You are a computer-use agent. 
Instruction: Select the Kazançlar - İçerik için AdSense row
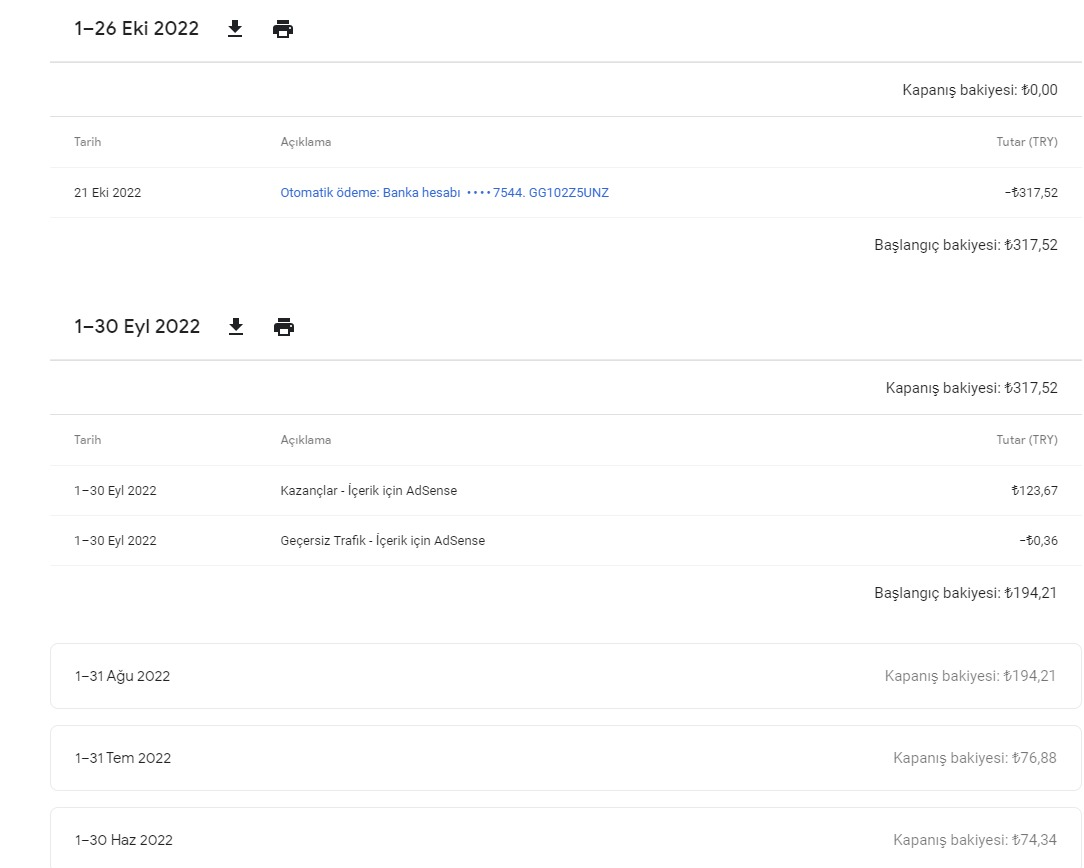point(566,491)
